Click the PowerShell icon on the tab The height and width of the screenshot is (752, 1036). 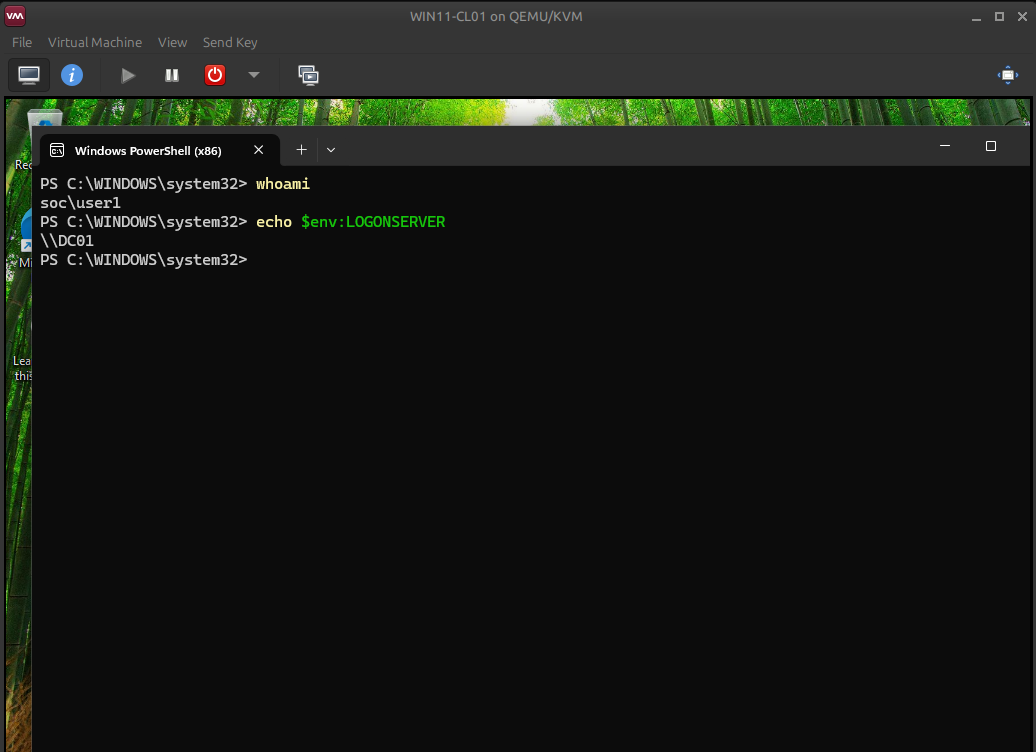(57, 150)
